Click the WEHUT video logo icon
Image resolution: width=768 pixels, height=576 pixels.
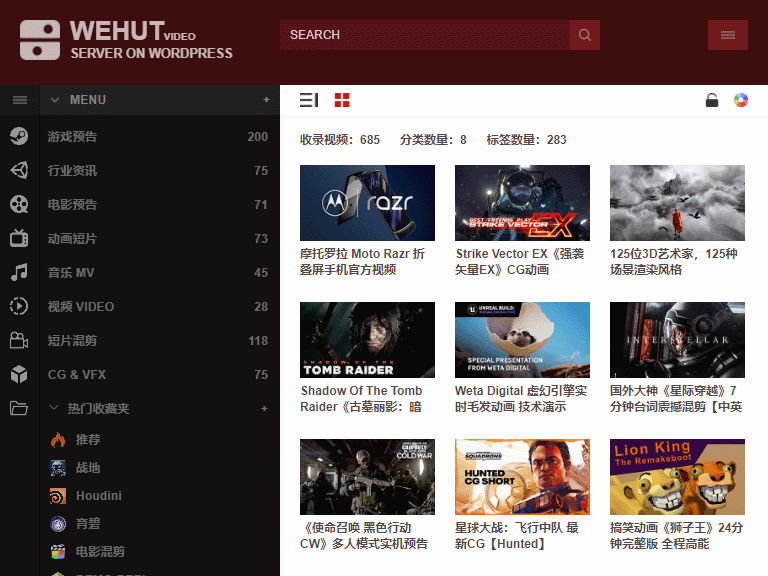pyautogui.click(x=40, y=40)
